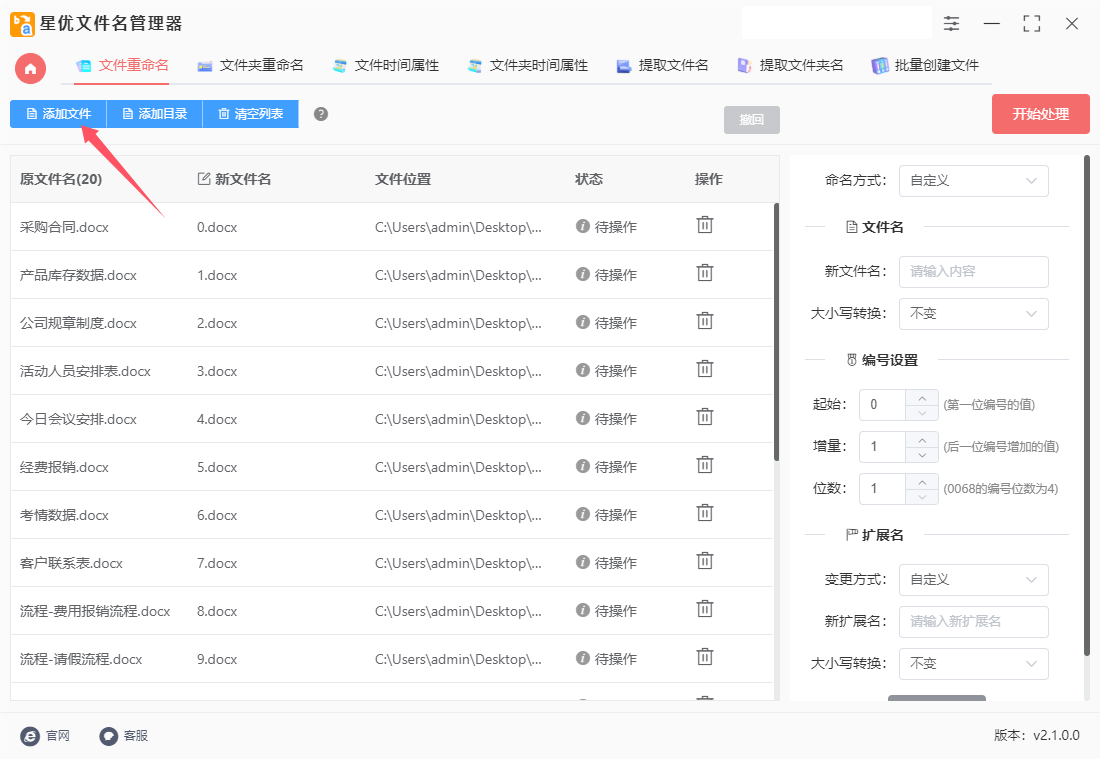Click the 新扩展名 input field
Screen dimensions: 1100x760
[973, 622]
